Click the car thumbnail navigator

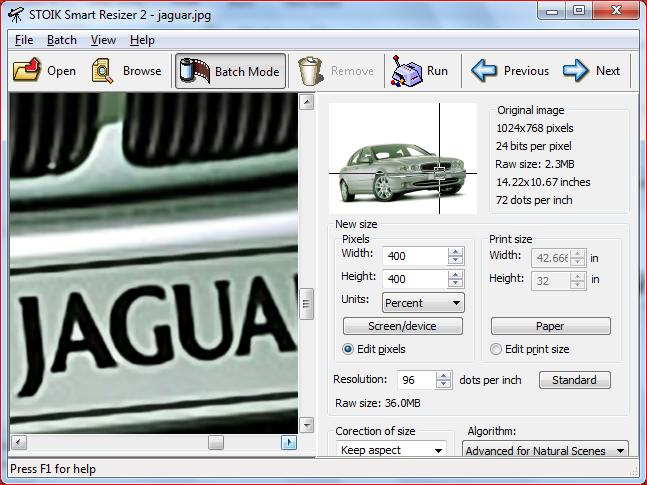pyautogui.click(x=403, y=159)
